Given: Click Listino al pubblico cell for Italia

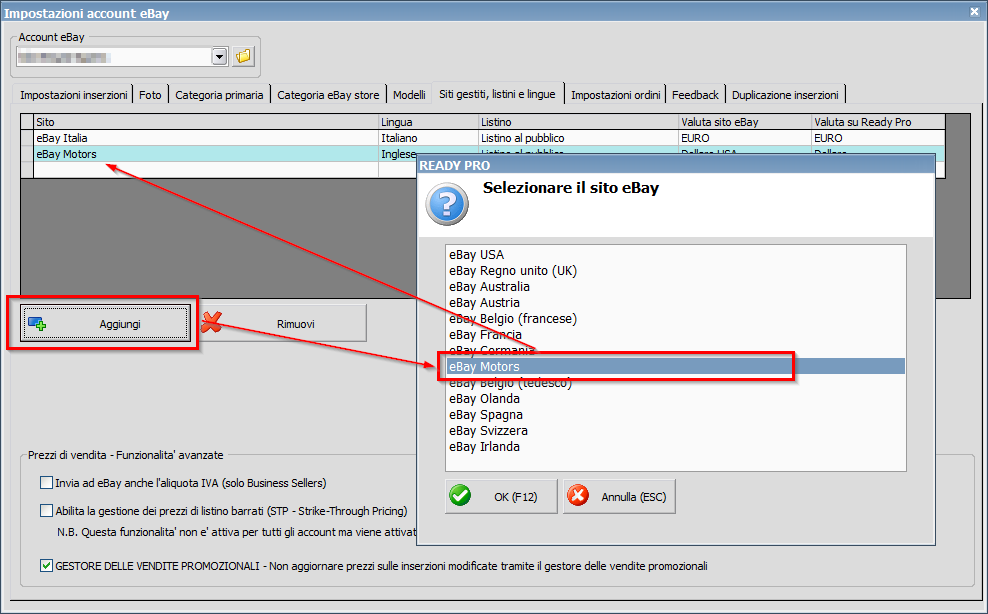Looking at the screenshot, I should click(x=578, y=138).
